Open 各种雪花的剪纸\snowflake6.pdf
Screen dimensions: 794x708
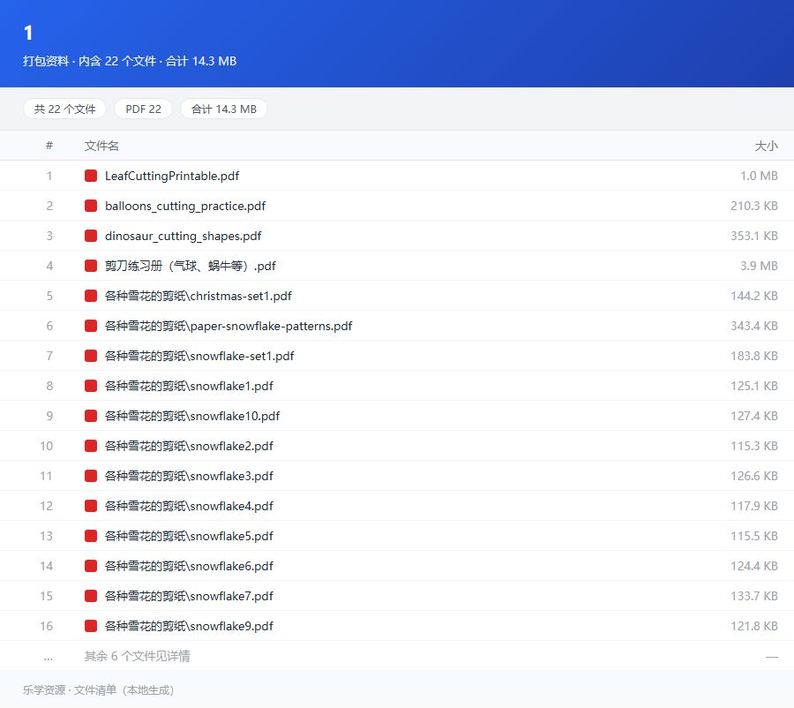click(189, 566)
